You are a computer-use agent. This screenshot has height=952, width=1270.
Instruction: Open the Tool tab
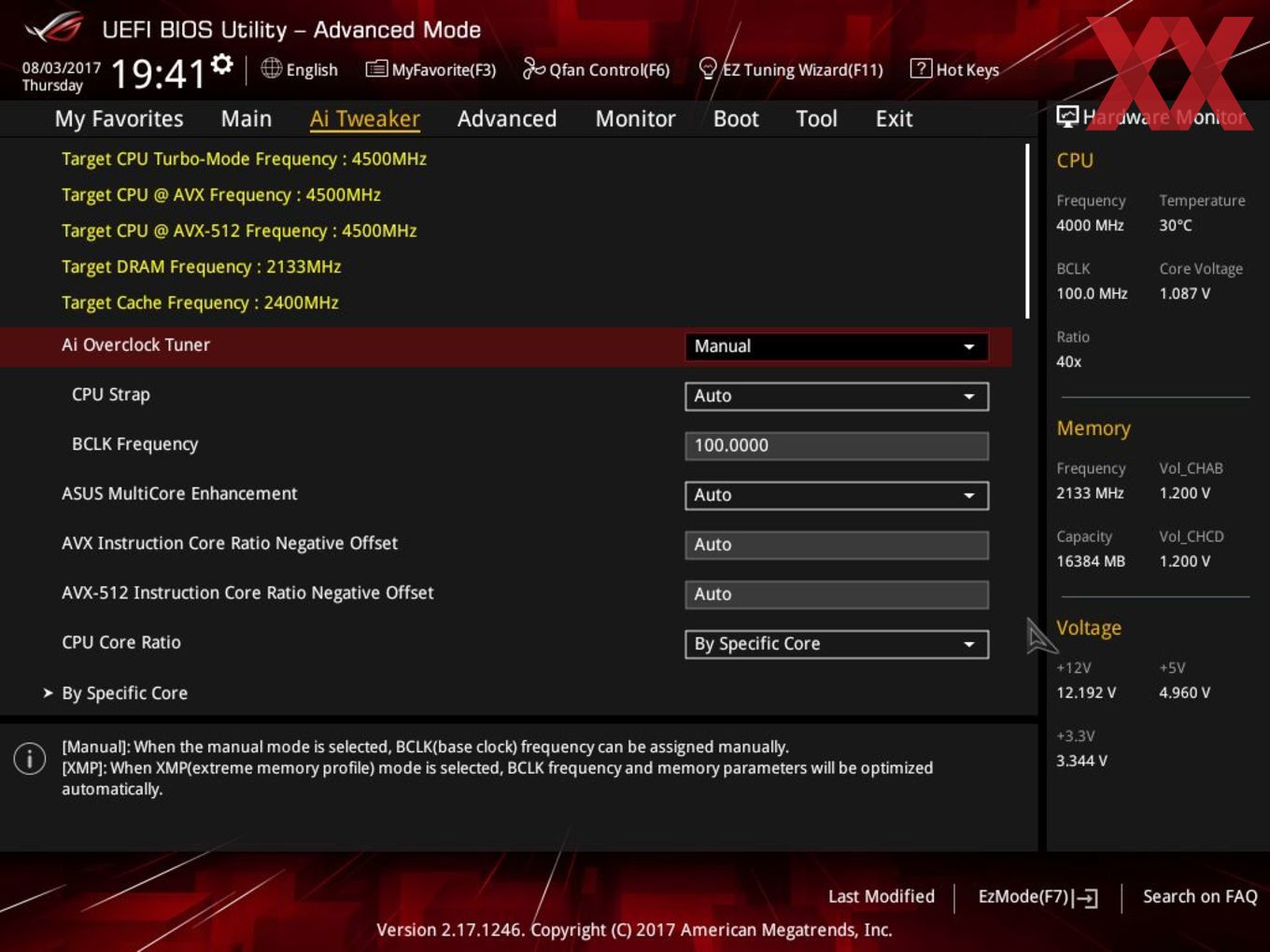[816, 119]
